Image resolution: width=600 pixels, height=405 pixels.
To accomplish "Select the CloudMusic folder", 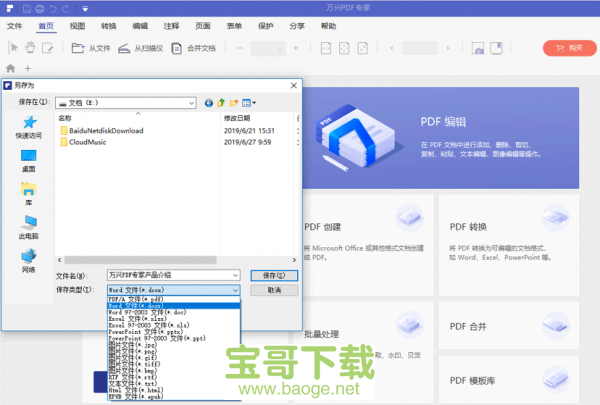I will tap(83, 142).
